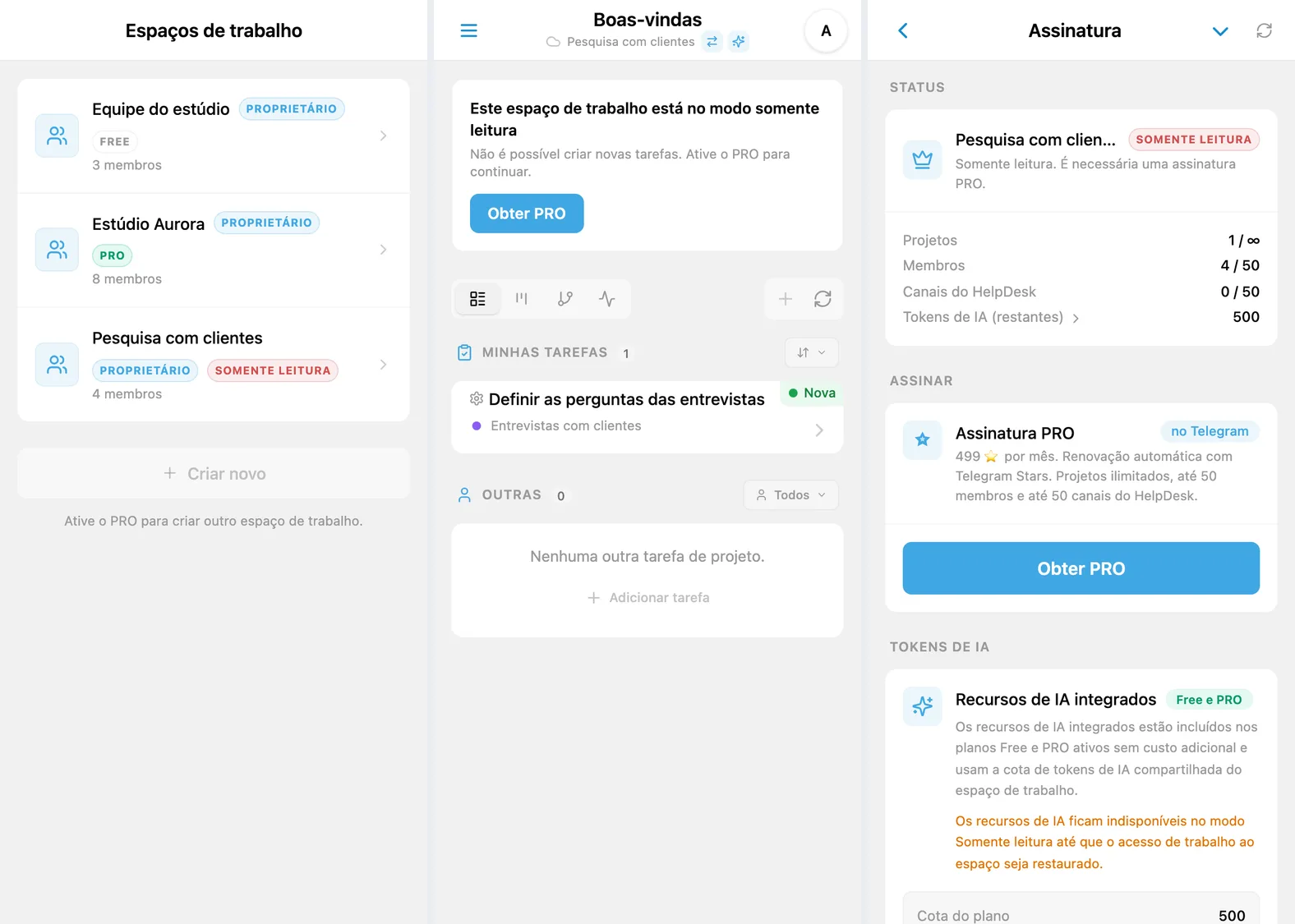This screenshot has height=924, width=1295.
Task: Open the Estúdio Aurora workspace
Action: (x=214, y=250)
